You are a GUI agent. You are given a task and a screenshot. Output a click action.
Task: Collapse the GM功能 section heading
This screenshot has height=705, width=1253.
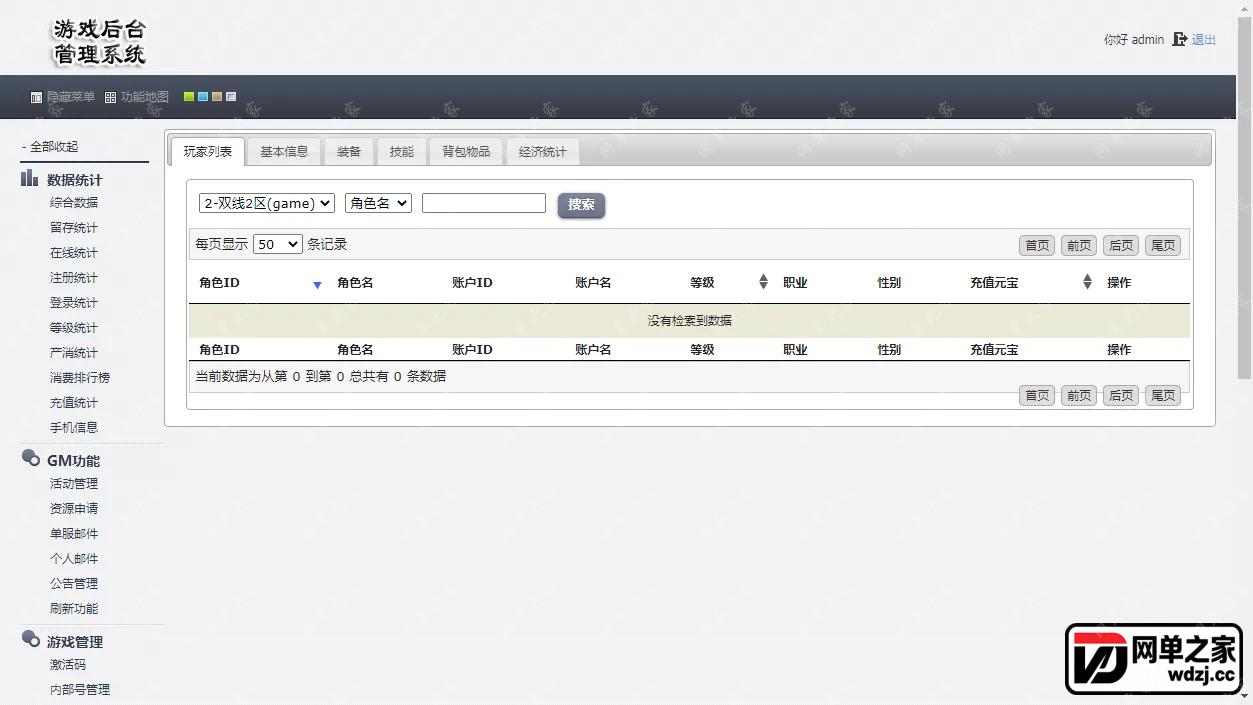coord(73,461)
